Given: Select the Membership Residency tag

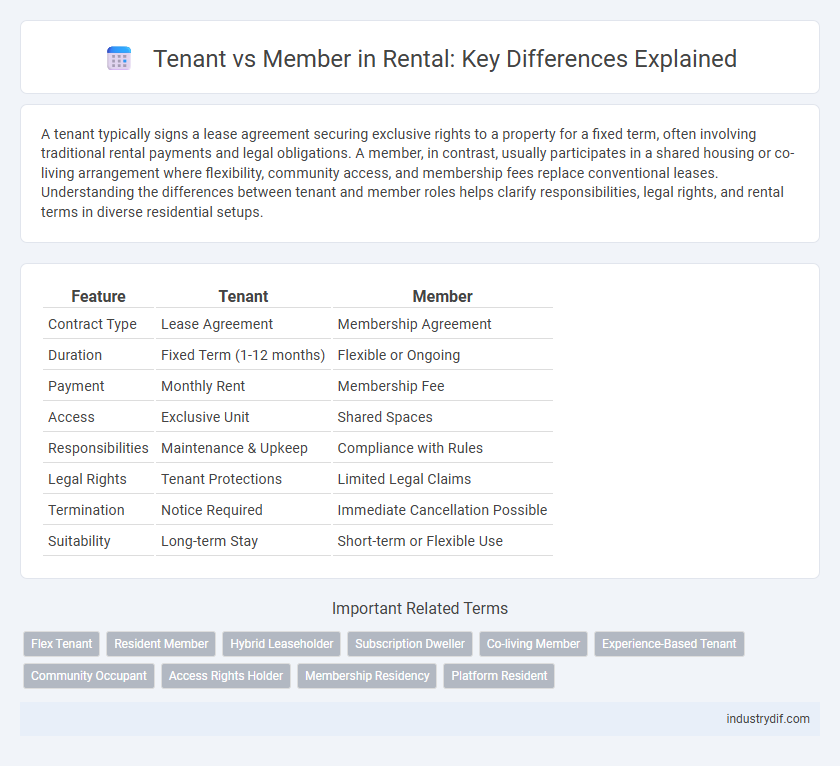Looking at the screenshot, I should click(368, 676).
